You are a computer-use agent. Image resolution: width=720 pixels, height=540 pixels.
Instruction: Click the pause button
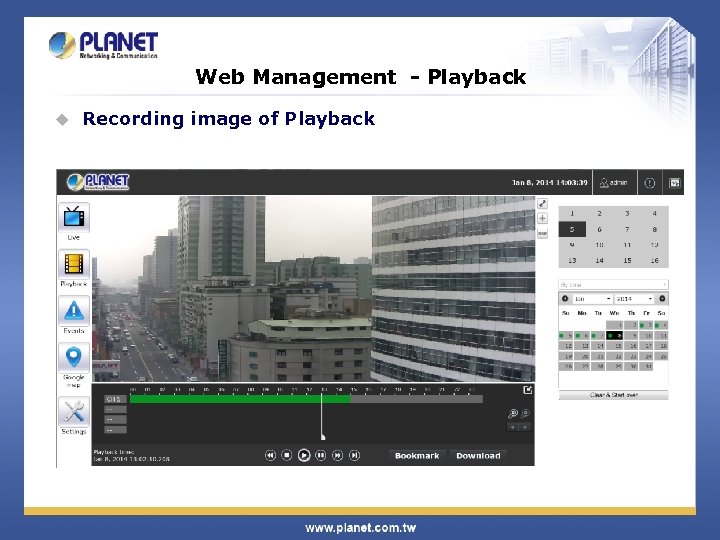pyautogui.click(x=321, y=455)
